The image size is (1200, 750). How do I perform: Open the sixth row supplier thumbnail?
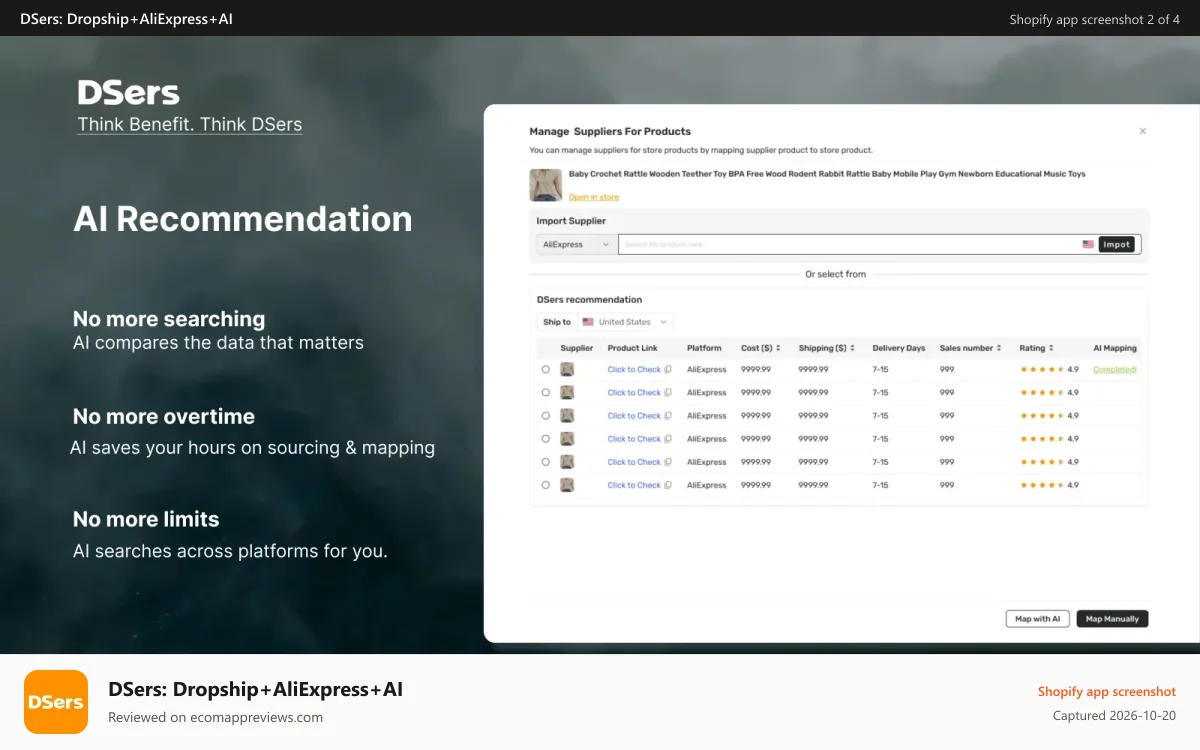pyautogui.click(x=567, y=485)
